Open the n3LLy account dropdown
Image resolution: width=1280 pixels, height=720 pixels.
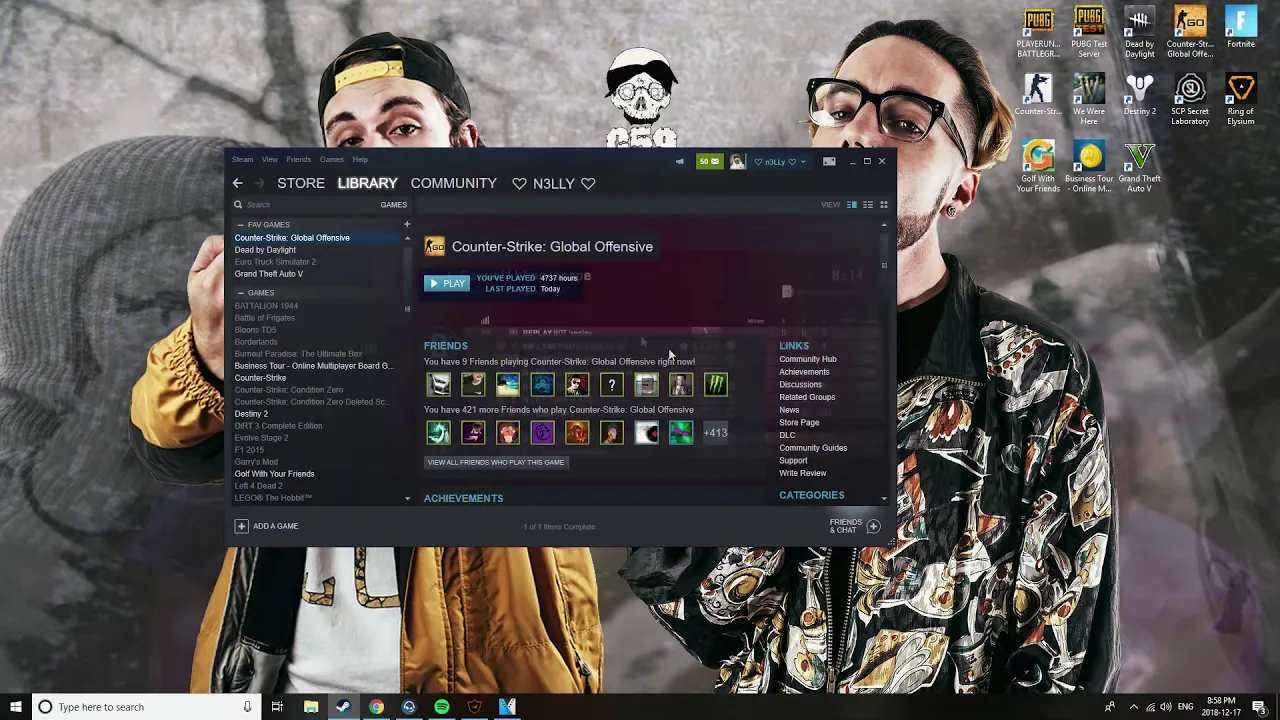tap(779, 161)
